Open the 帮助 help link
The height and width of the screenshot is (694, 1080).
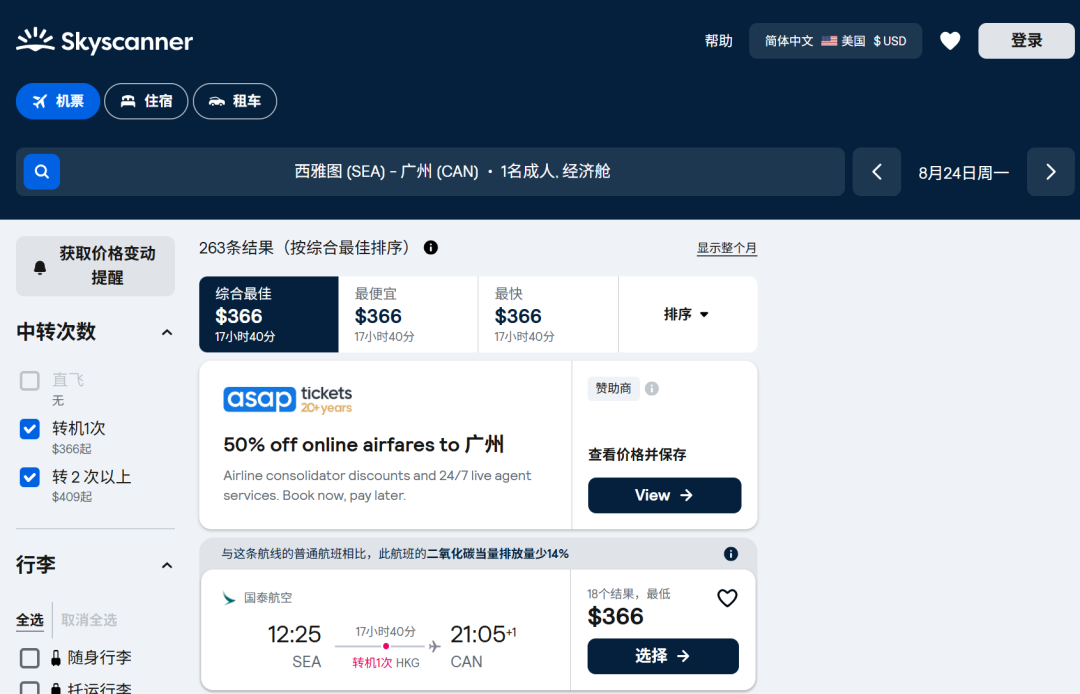point(718,41)
